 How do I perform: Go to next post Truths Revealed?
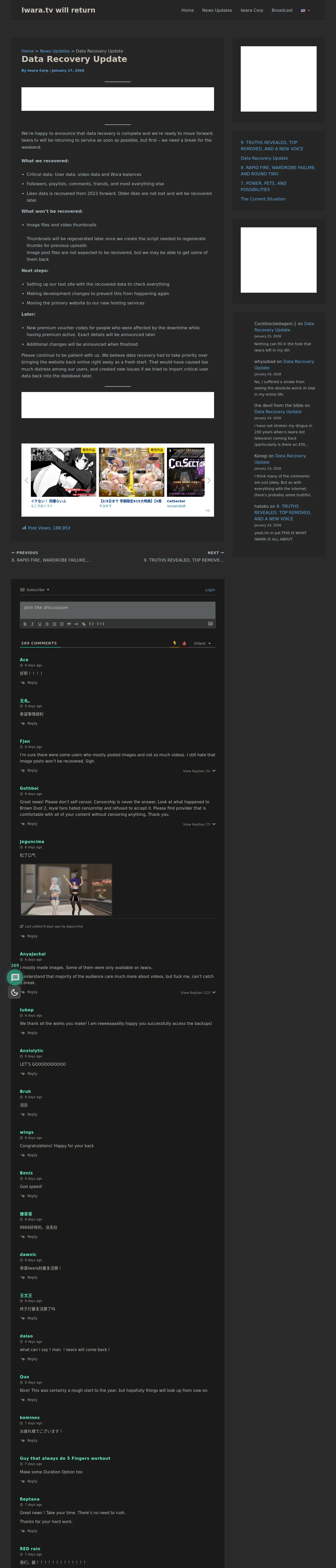tap(183, 556)
